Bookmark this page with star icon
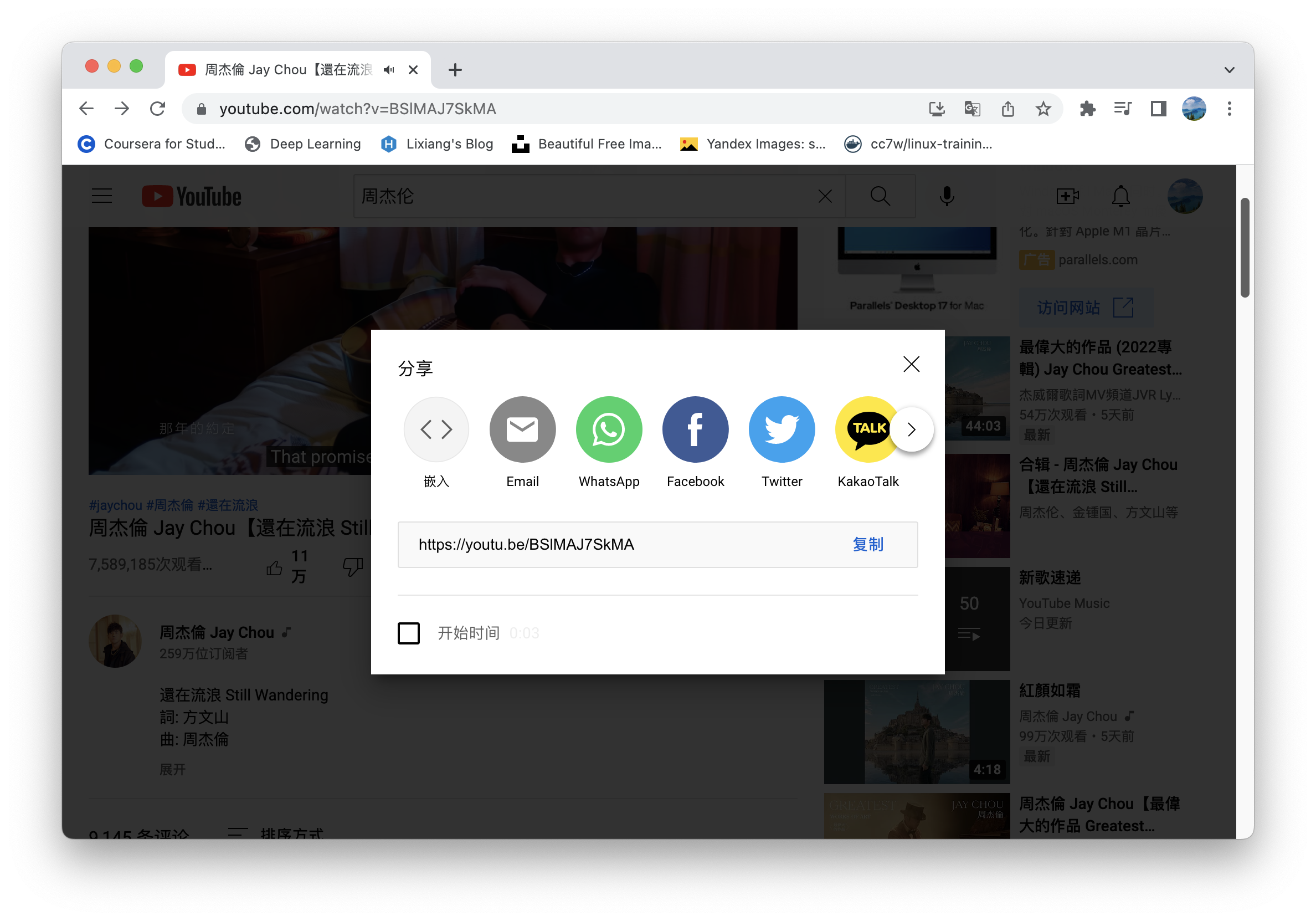The height and width of the screenshot is (921, 1316). tap(1043, 109)
